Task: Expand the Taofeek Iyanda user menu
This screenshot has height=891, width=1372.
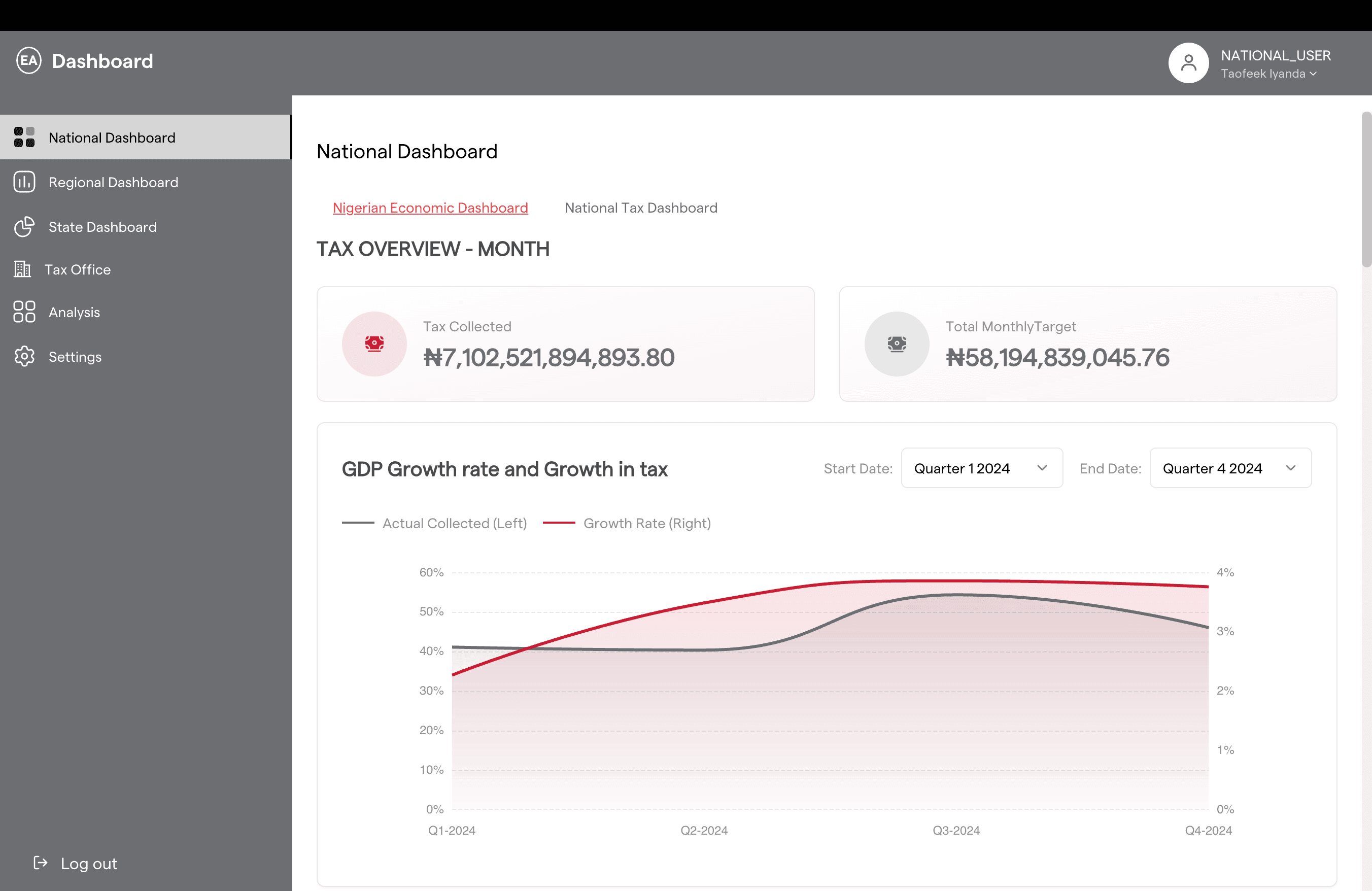Action: [x=1269, y=74]
